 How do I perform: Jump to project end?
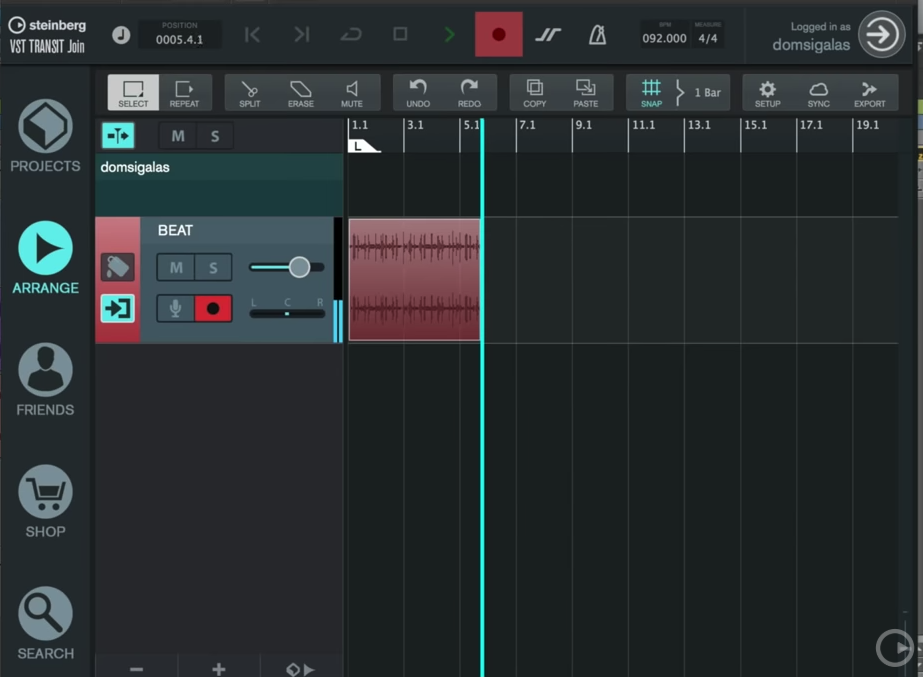tap(302, 35)
